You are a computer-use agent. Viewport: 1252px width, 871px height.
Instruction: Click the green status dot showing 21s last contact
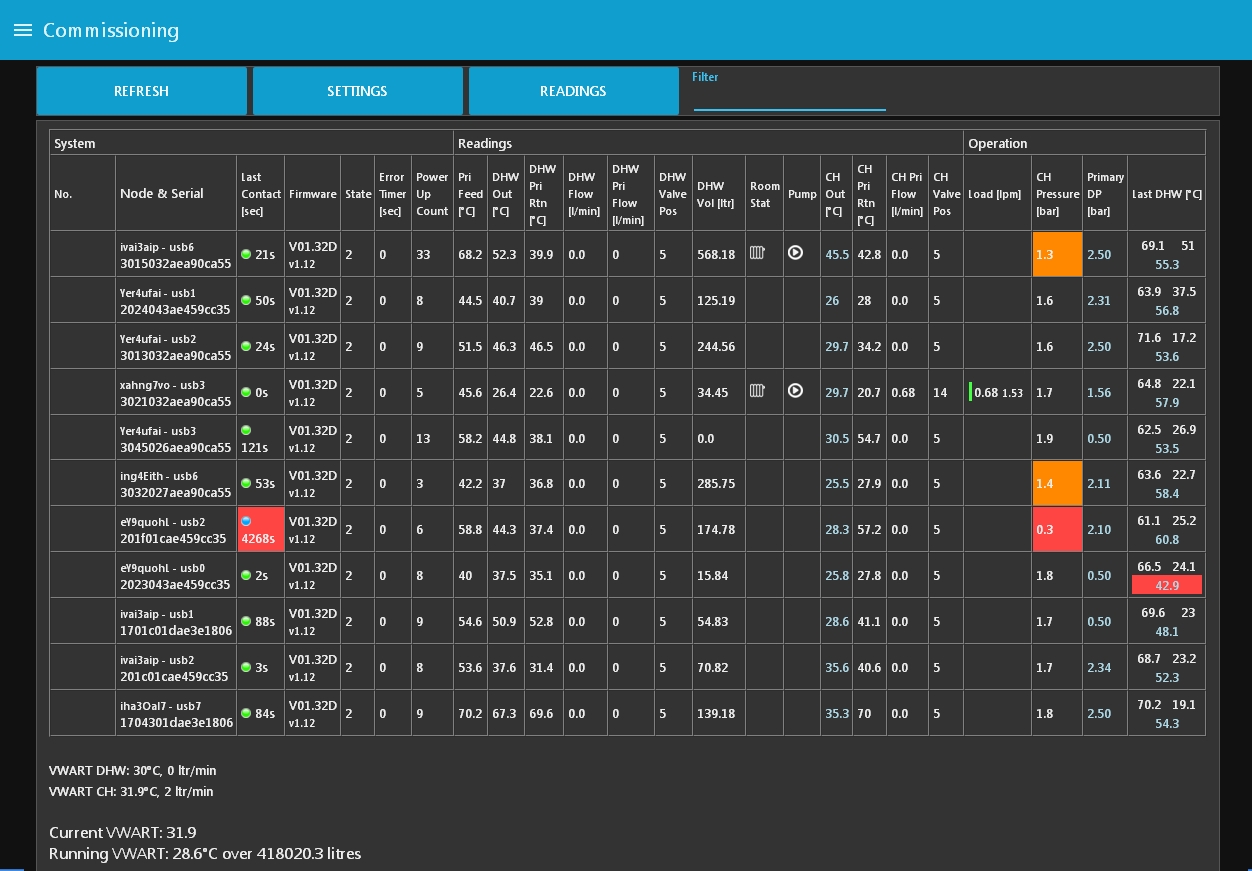point(246,254)
